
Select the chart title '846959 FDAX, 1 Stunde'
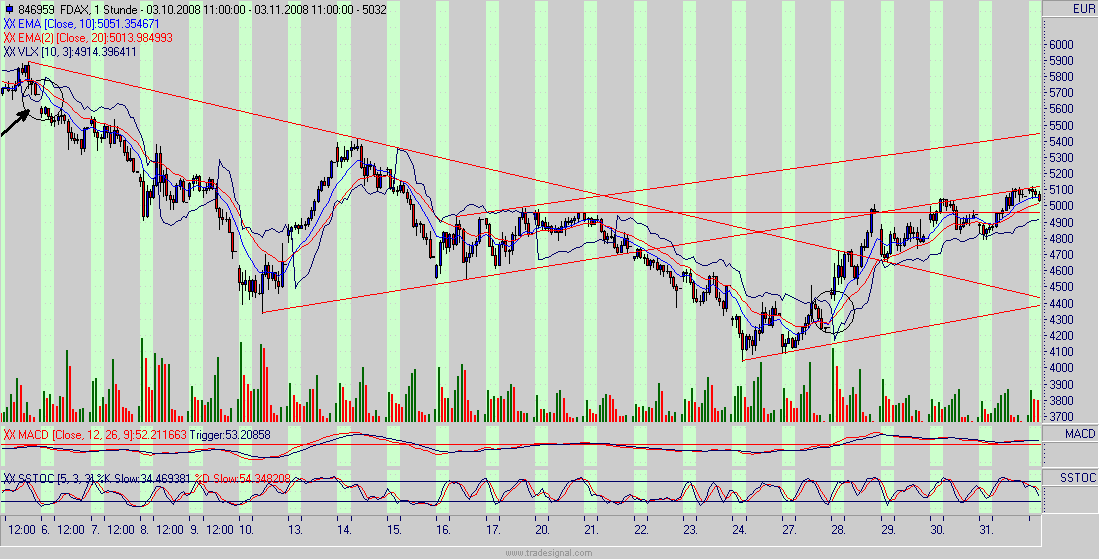(x=77, y=11)
